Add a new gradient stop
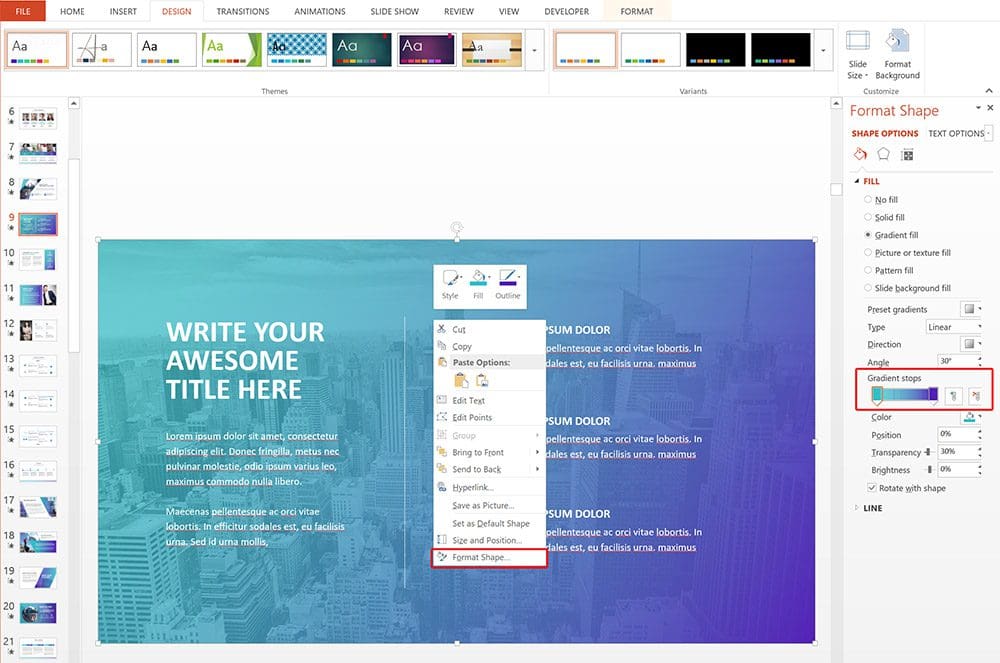 pyautogui.click(x=954, y=398)
